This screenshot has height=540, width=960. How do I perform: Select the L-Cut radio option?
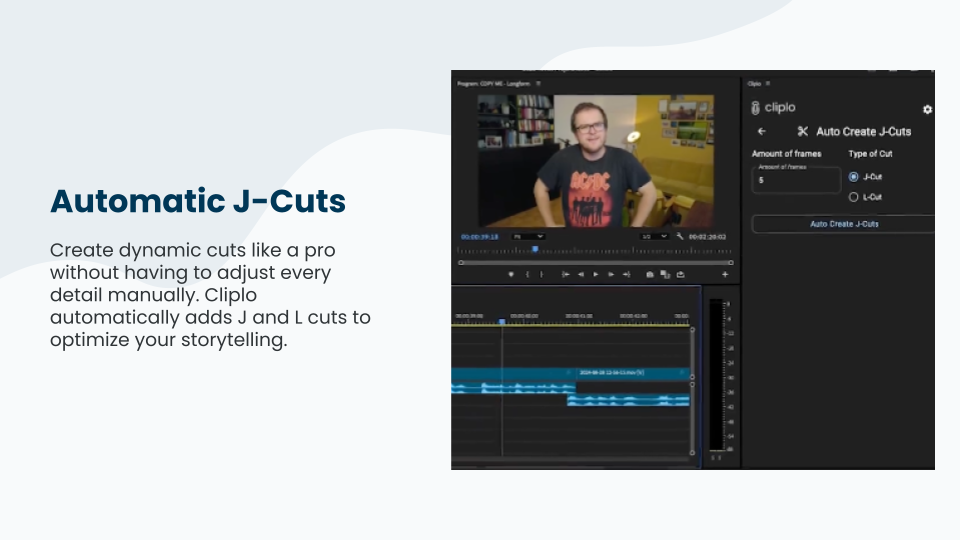coord(853,197)
